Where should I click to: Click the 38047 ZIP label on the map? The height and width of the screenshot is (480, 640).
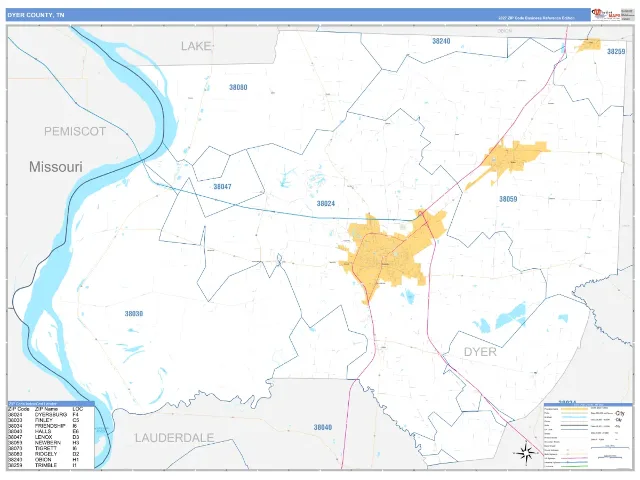(222, 187)
